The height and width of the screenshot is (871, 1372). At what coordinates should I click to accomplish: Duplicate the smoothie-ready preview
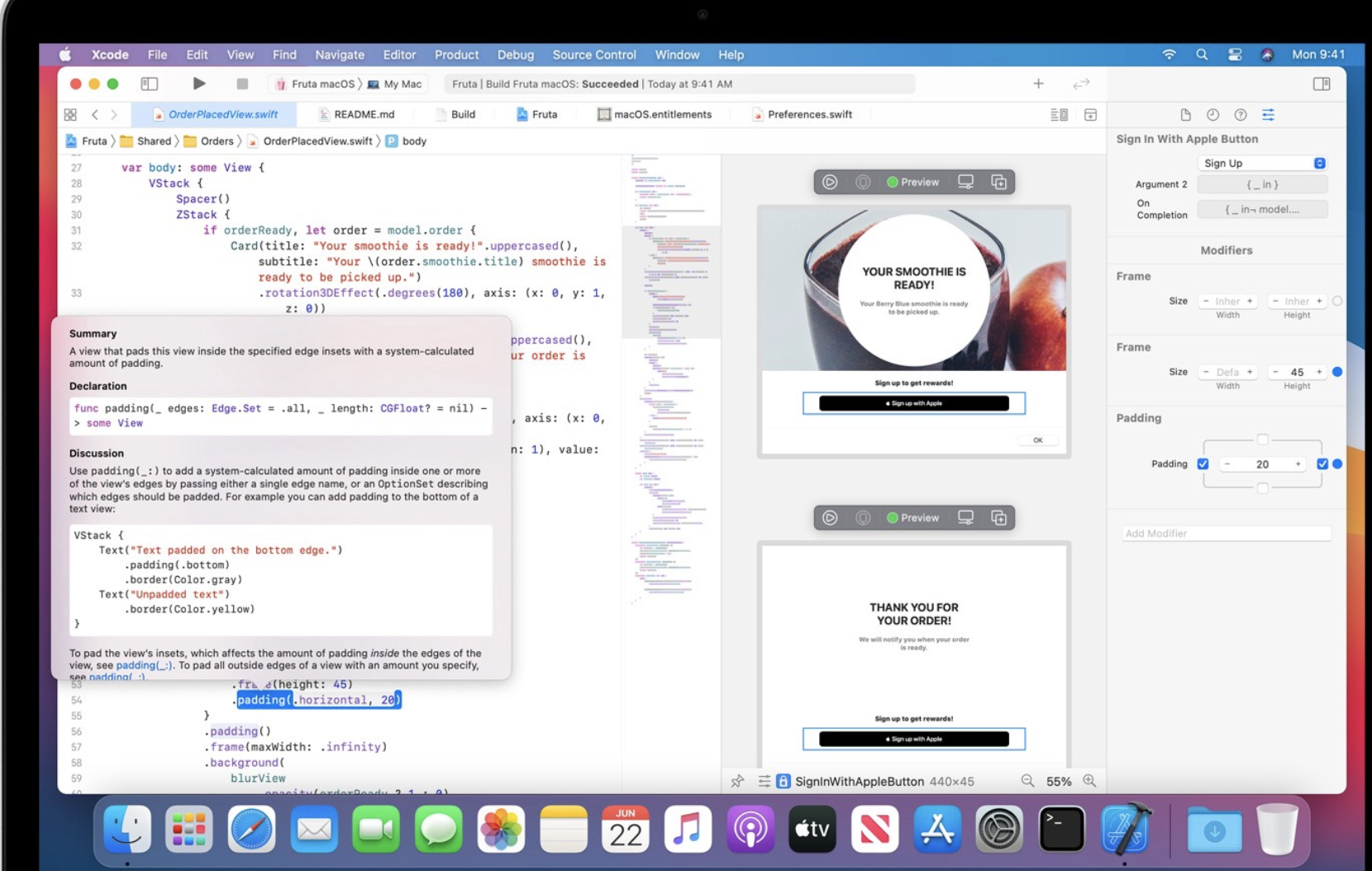(x=998, y=182)
